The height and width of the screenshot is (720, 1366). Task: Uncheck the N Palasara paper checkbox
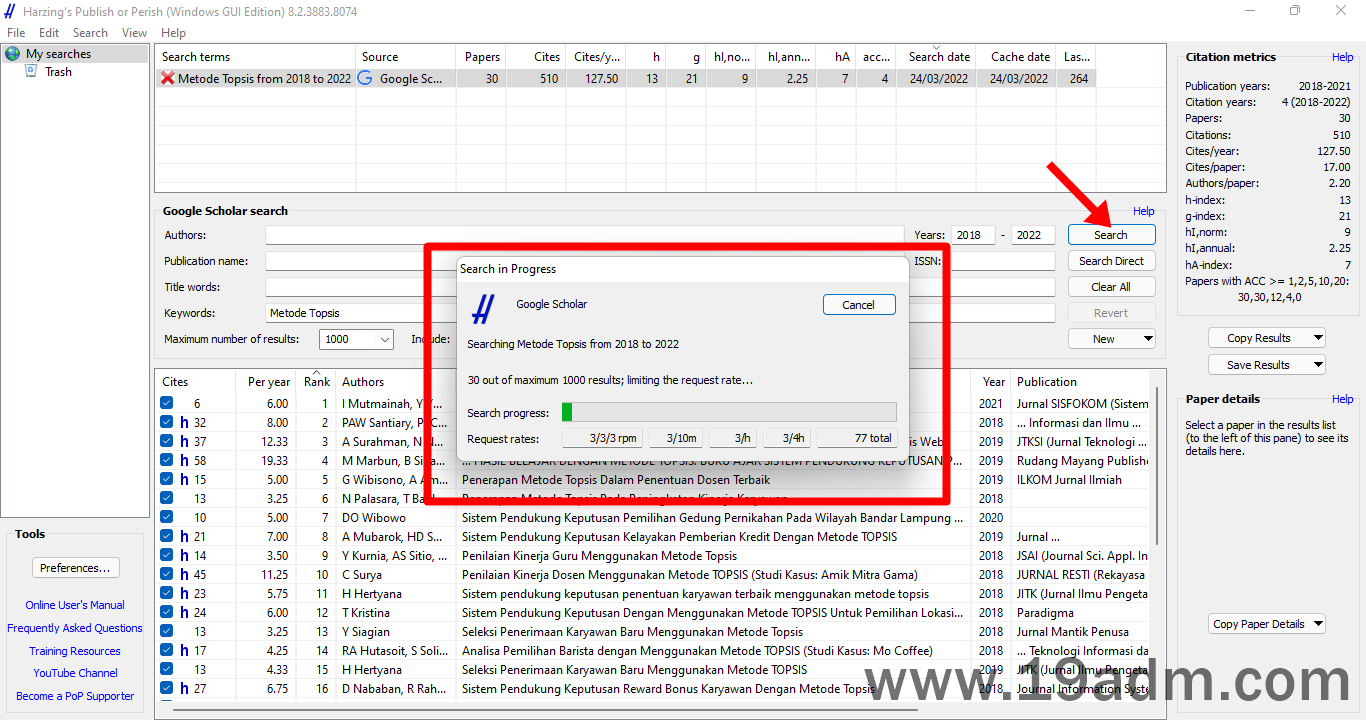pyautogui.click(x=166, y=499)
